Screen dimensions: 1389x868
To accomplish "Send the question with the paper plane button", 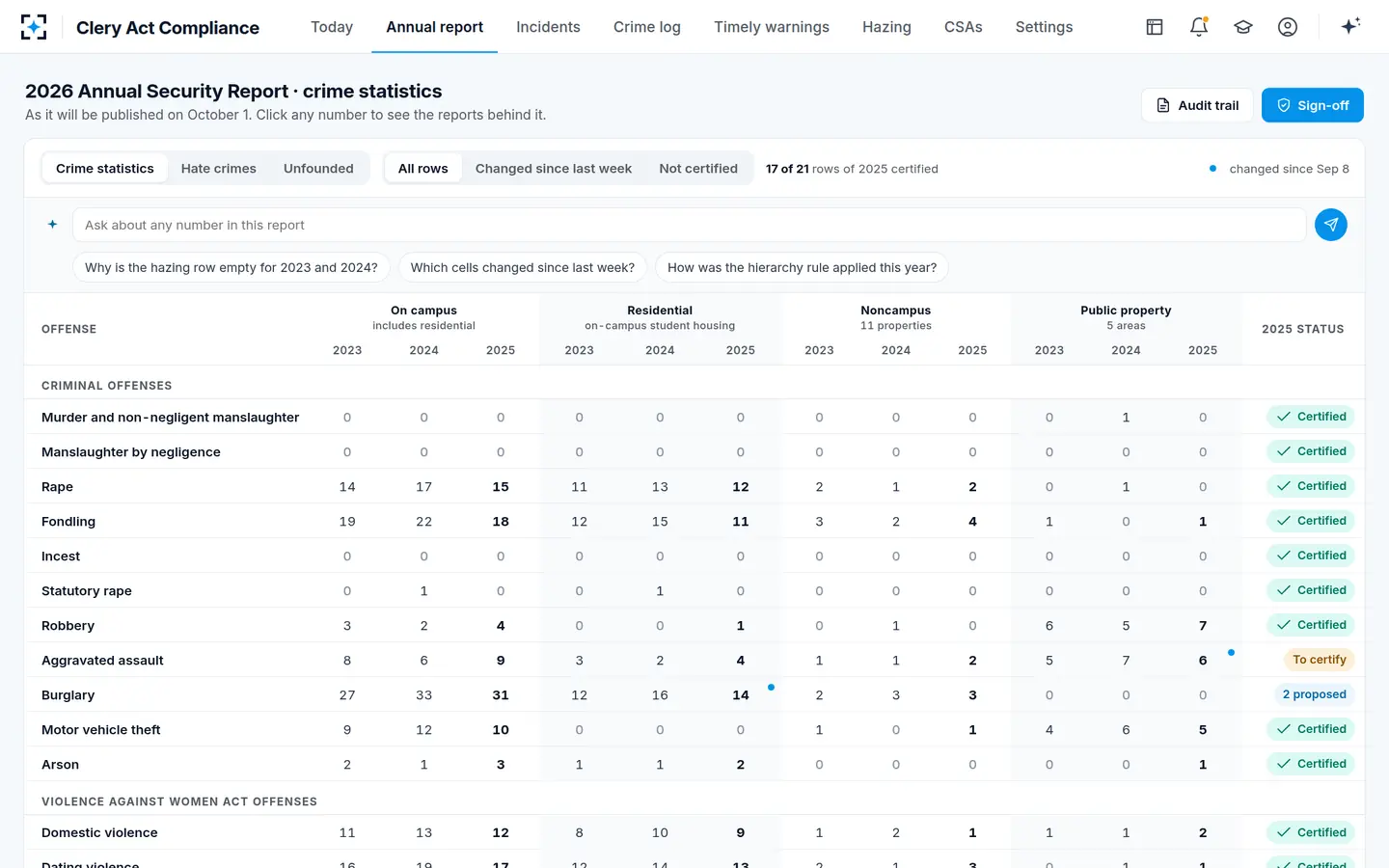I will click(x=1331, y=225).
